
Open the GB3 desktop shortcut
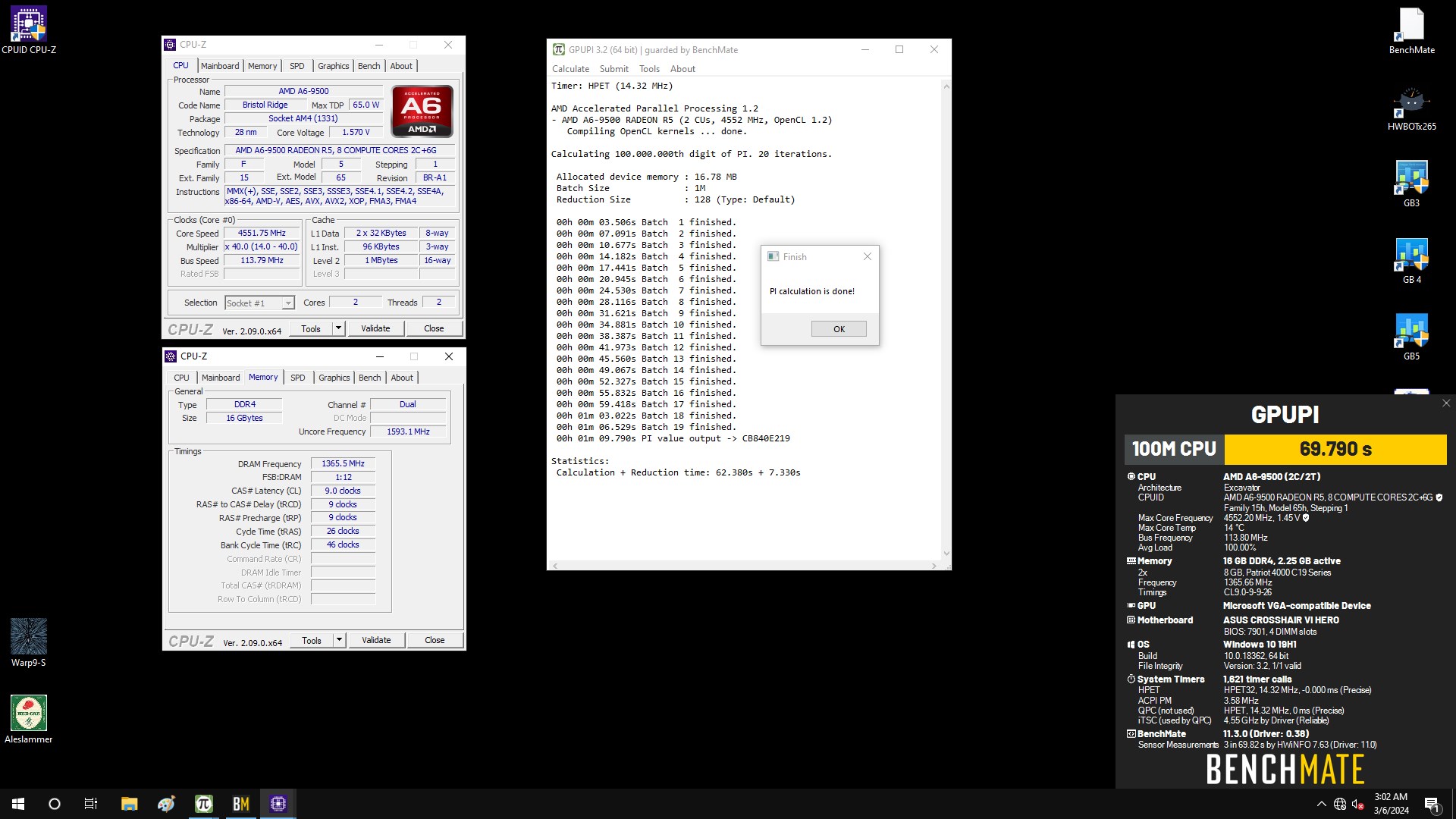click(1411, 184)
